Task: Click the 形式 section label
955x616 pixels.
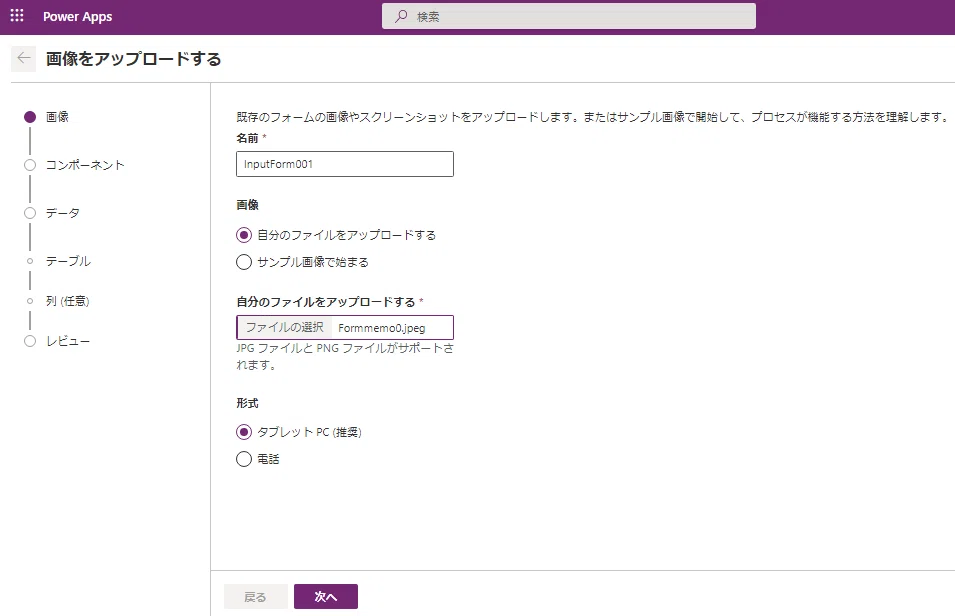Action: (247, 403)
